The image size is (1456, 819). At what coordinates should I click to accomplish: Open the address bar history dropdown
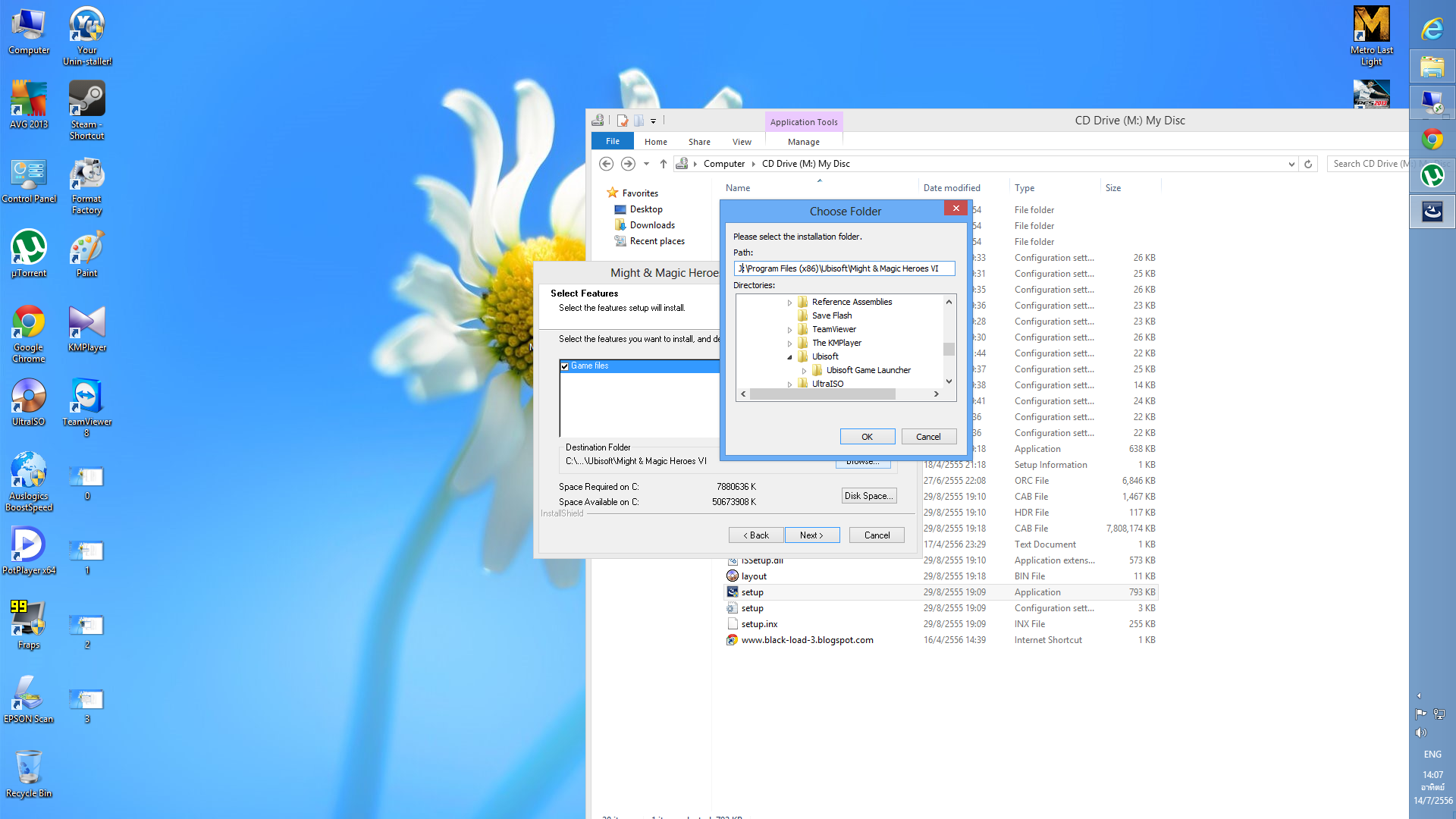pyautogui.click(x=1291, y=164)
